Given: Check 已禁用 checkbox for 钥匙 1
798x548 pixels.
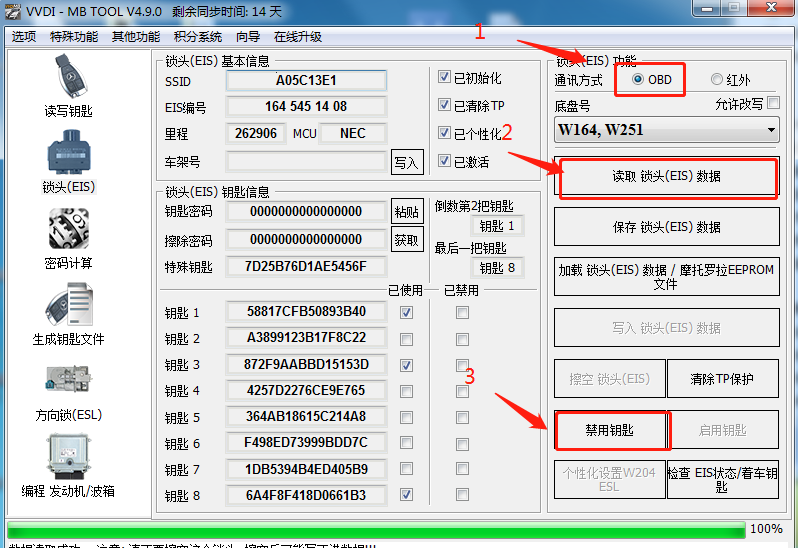Looking at the screenshot, I should point(462,312).
